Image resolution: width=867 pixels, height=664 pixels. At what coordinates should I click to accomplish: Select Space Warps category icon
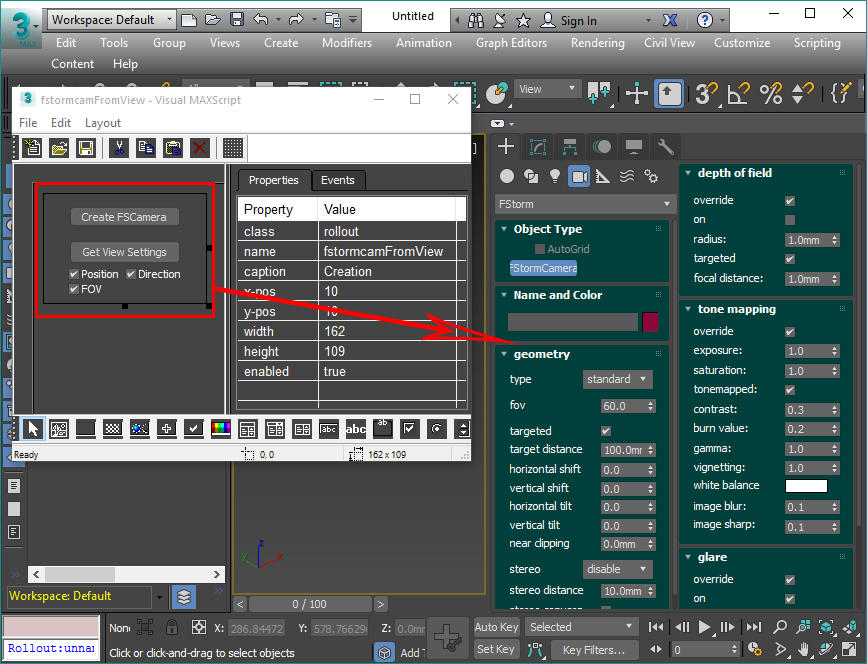coord(627,176)
